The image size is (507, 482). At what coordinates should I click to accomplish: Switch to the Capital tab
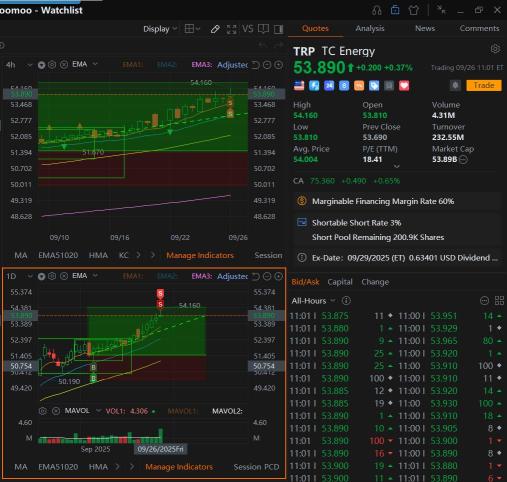[340, 282]
